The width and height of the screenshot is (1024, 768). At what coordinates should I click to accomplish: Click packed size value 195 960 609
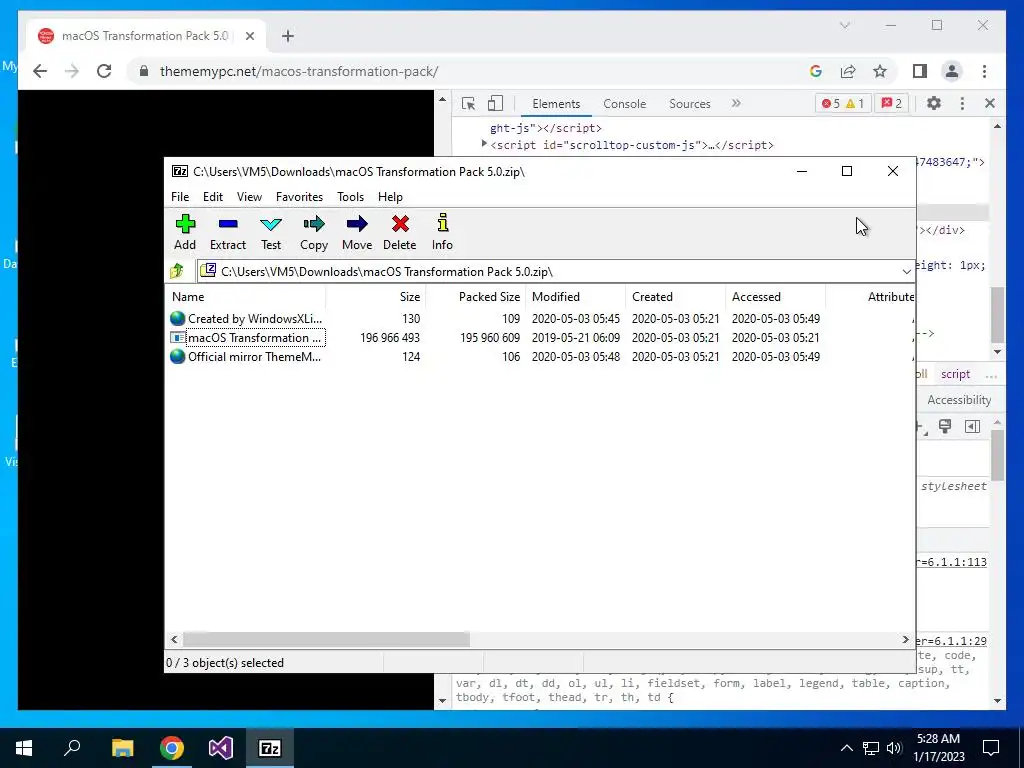tap(490, 338)
